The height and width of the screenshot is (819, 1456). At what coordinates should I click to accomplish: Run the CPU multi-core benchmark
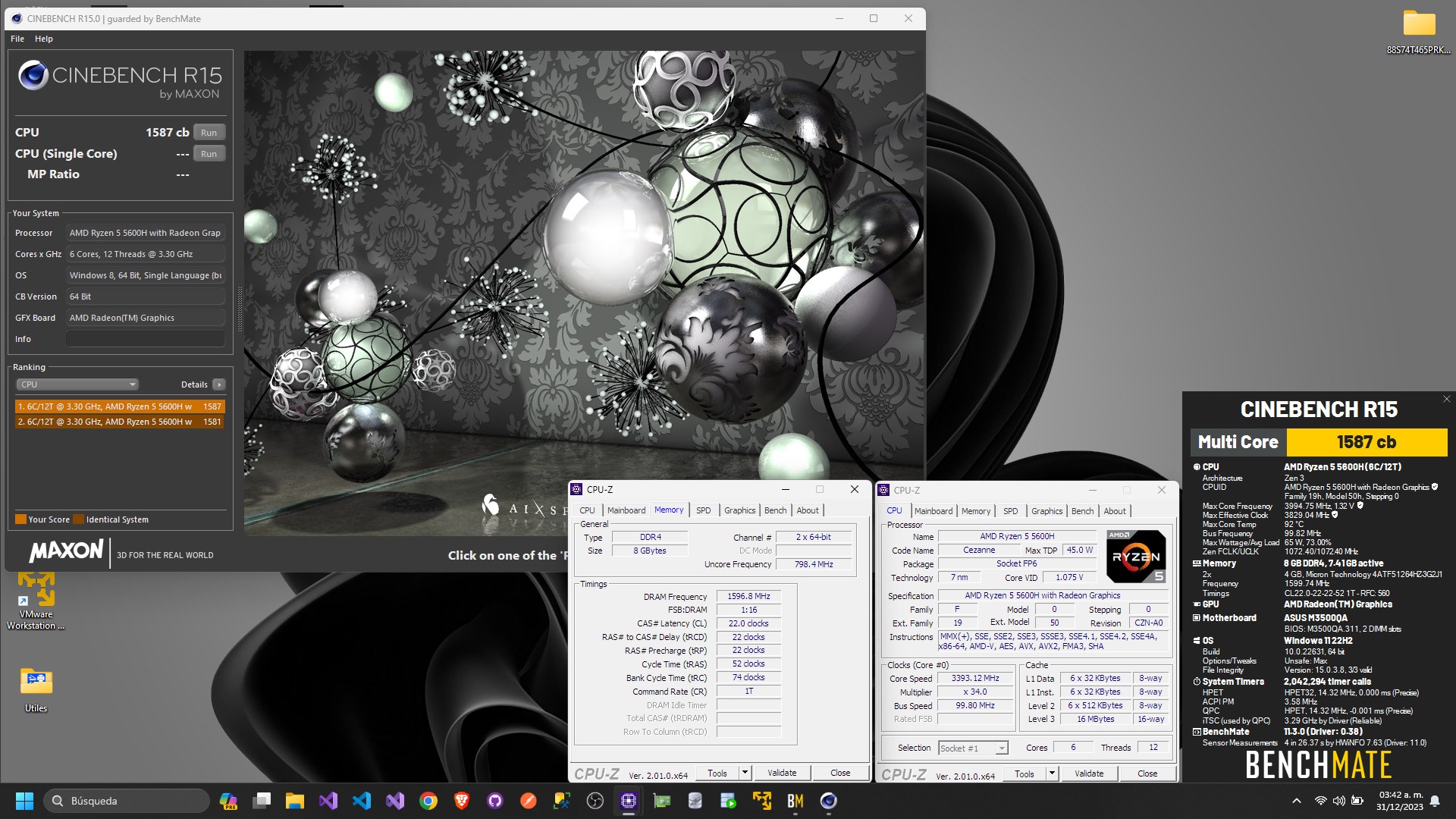pyautogui.click(x=209, y=132)
